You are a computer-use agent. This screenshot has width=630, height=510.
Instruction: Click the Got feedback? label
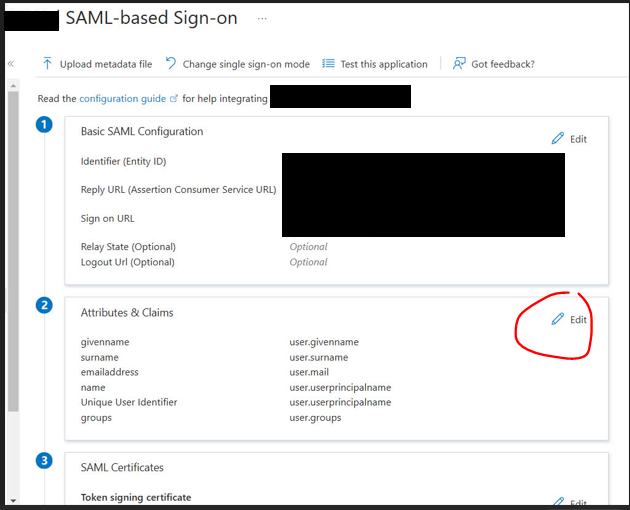pyautogui.click(x=503, y=64)
